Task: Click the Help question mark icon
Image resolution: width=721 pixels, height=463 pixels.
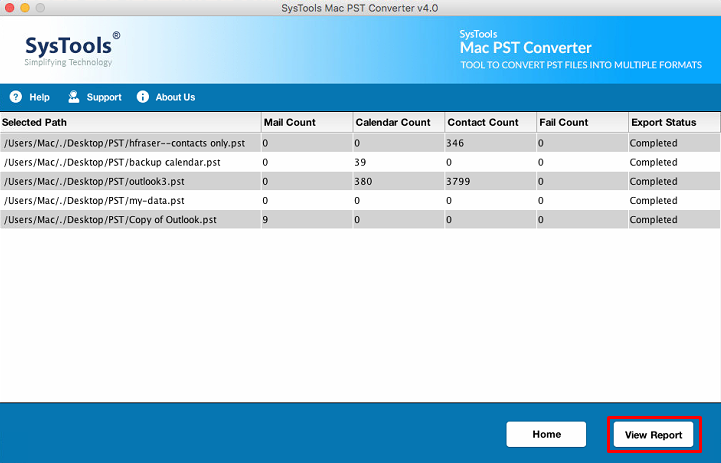Action: coord(16,97)
